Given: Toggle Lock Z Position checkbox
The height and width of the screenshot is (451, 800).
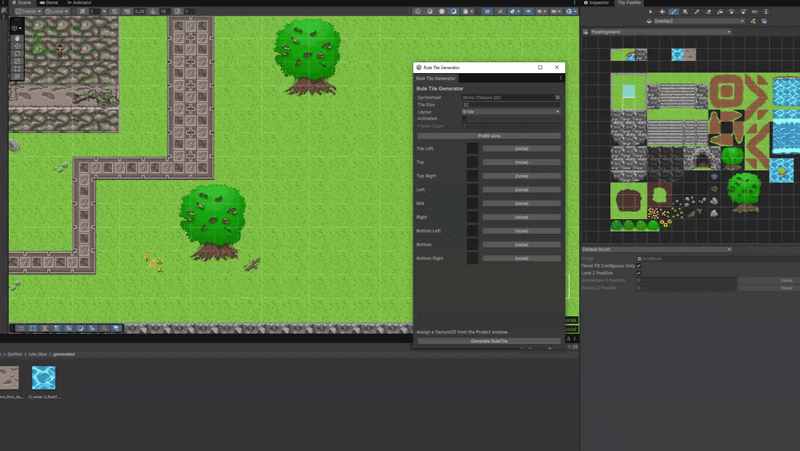Looking at the screenshot, I should (x=639, y=273).
